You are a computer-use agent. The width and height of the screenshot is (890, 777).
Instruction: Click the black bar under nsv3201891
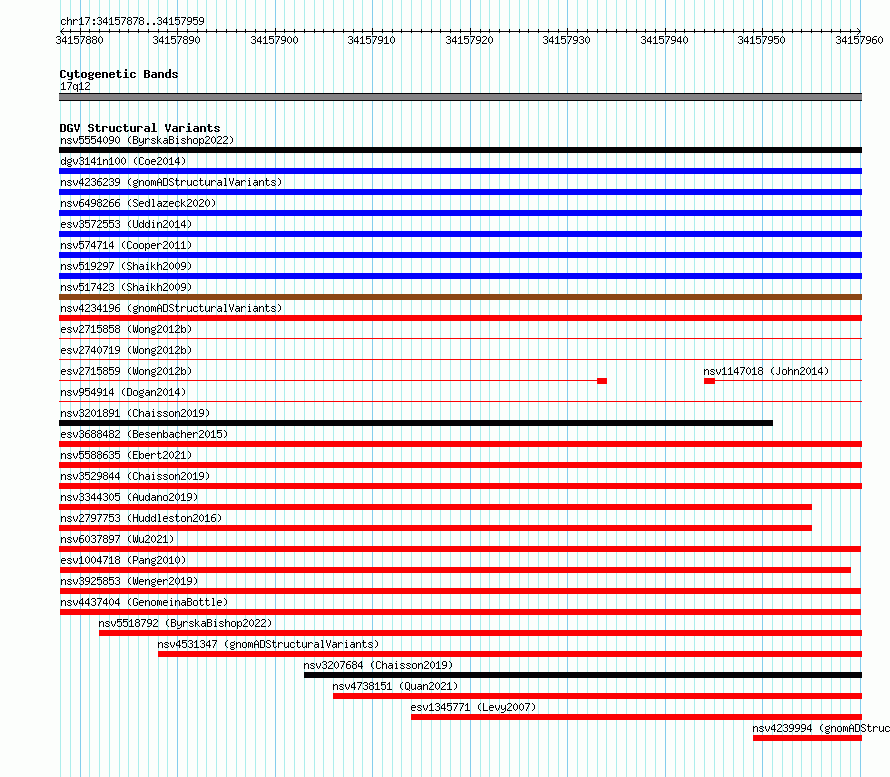point(416,423)
